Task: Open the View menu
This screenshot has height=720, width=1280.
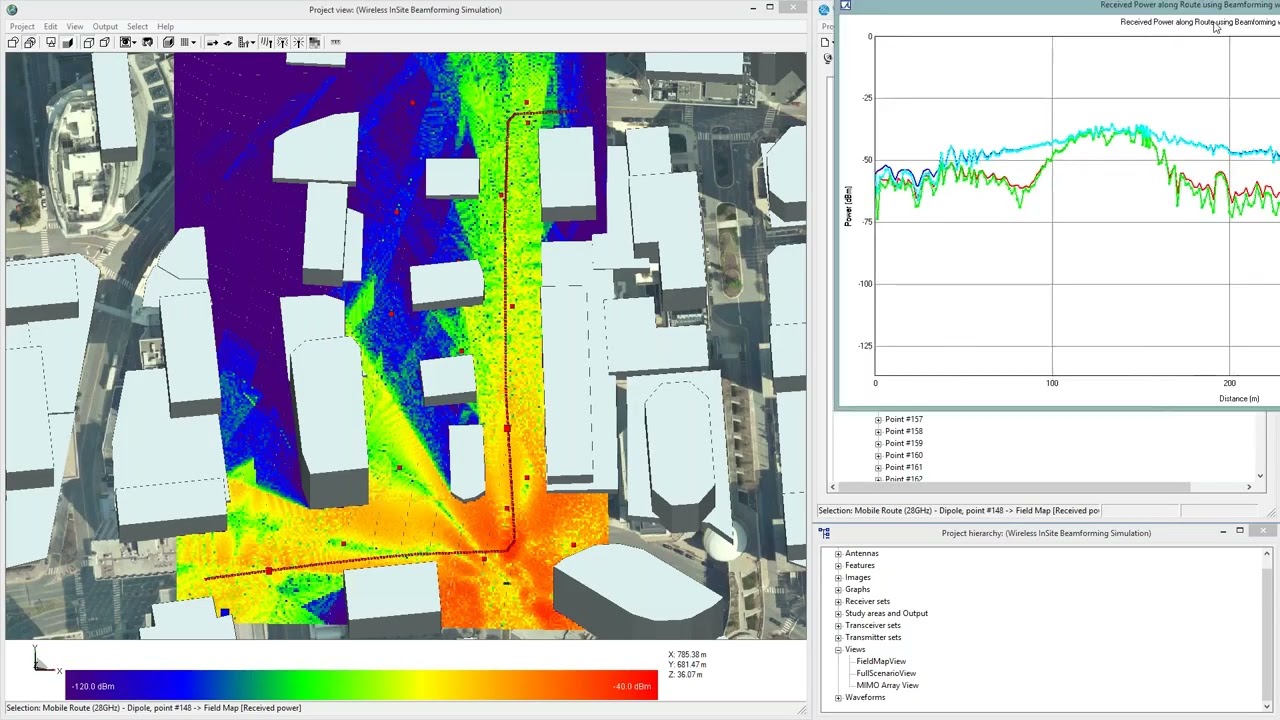Action: point(75,26)
